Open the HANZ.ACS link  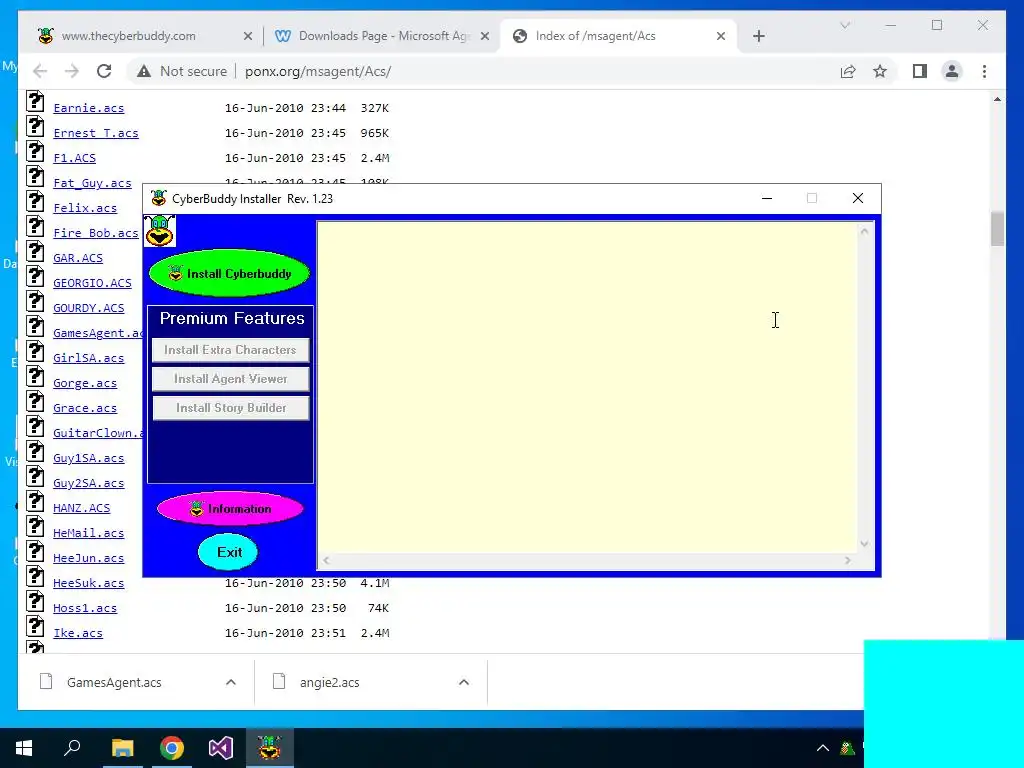click(x=82, y=508)
